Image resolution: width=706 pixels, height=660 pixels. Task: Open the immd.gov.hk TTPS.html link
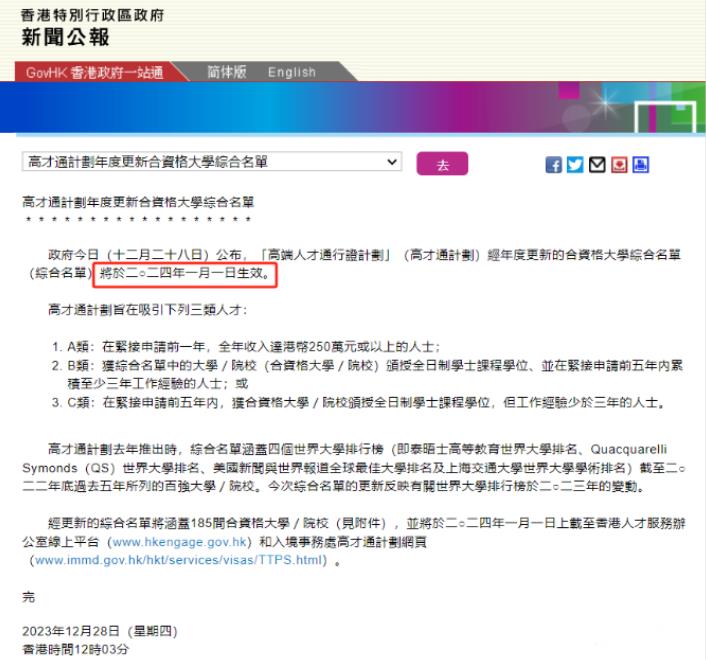click(178, 560)
